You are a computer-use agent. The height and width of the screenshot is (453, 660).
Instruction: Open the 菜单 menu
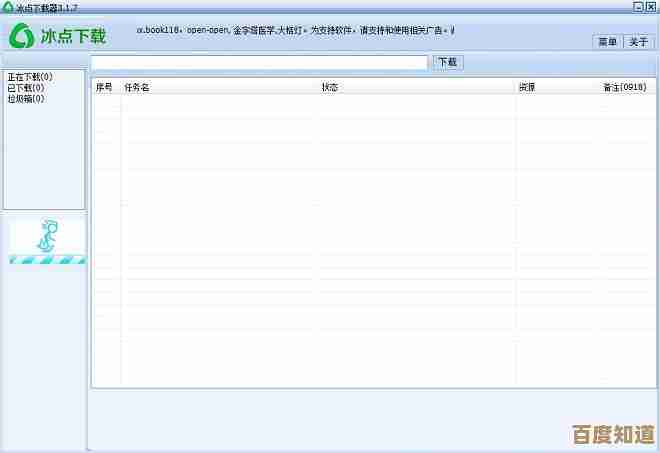[x=607, y=42]
